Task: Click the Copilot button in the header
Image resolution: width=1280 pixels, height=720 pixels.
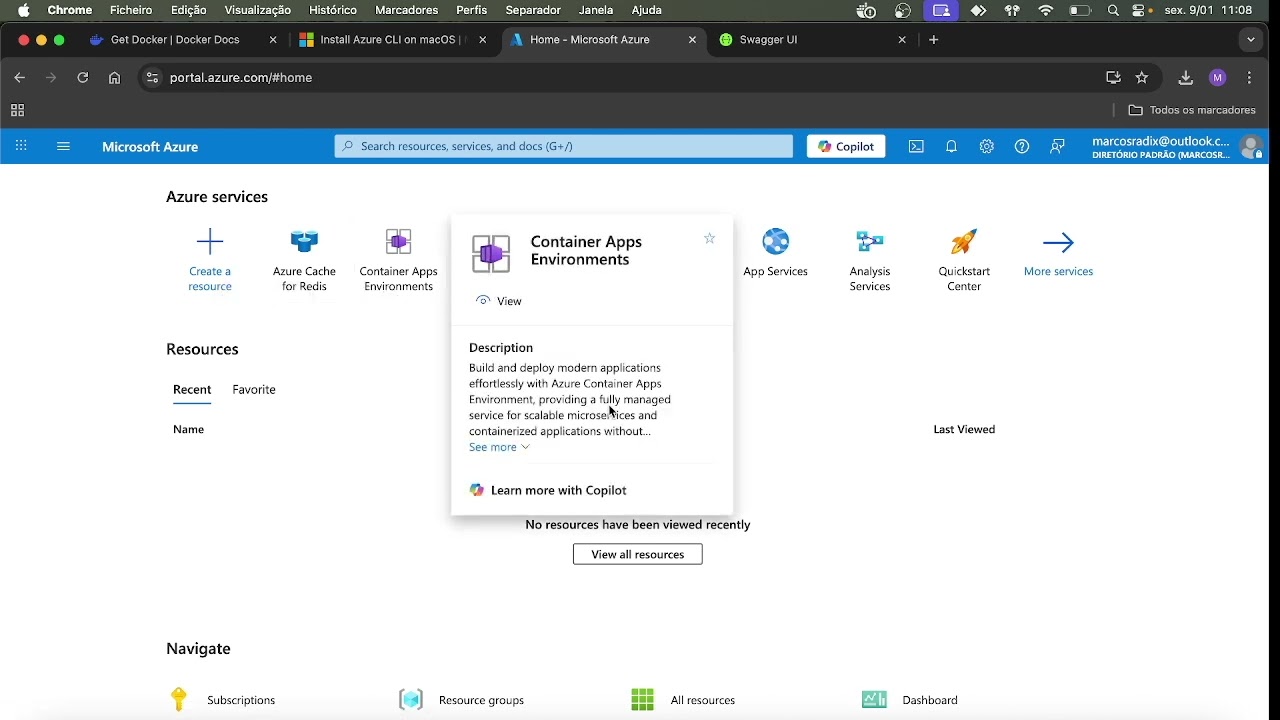Action: point(846,146)
